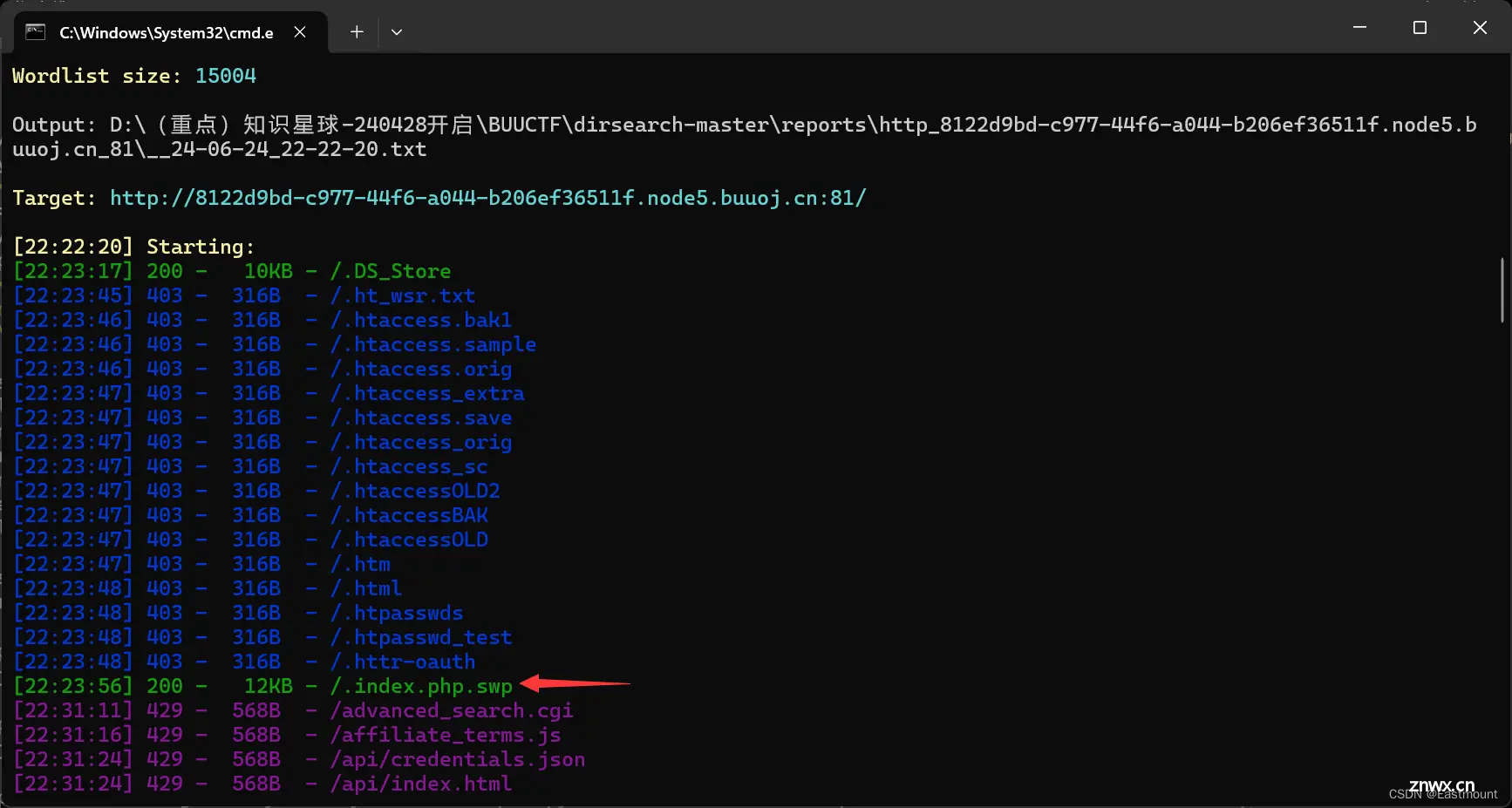Click the /.htaccessOLD2 entry
Screen dimensions: 1512x808
click(415, 491)
